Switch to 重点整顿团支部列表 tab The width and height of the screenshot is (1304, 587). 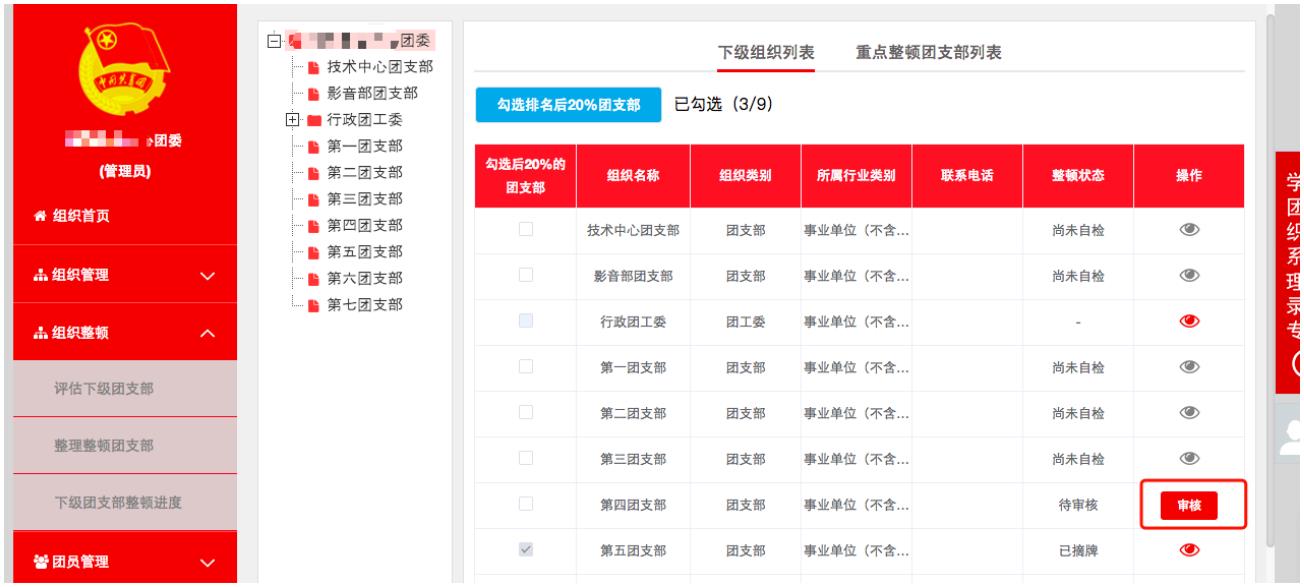point(929,53)
